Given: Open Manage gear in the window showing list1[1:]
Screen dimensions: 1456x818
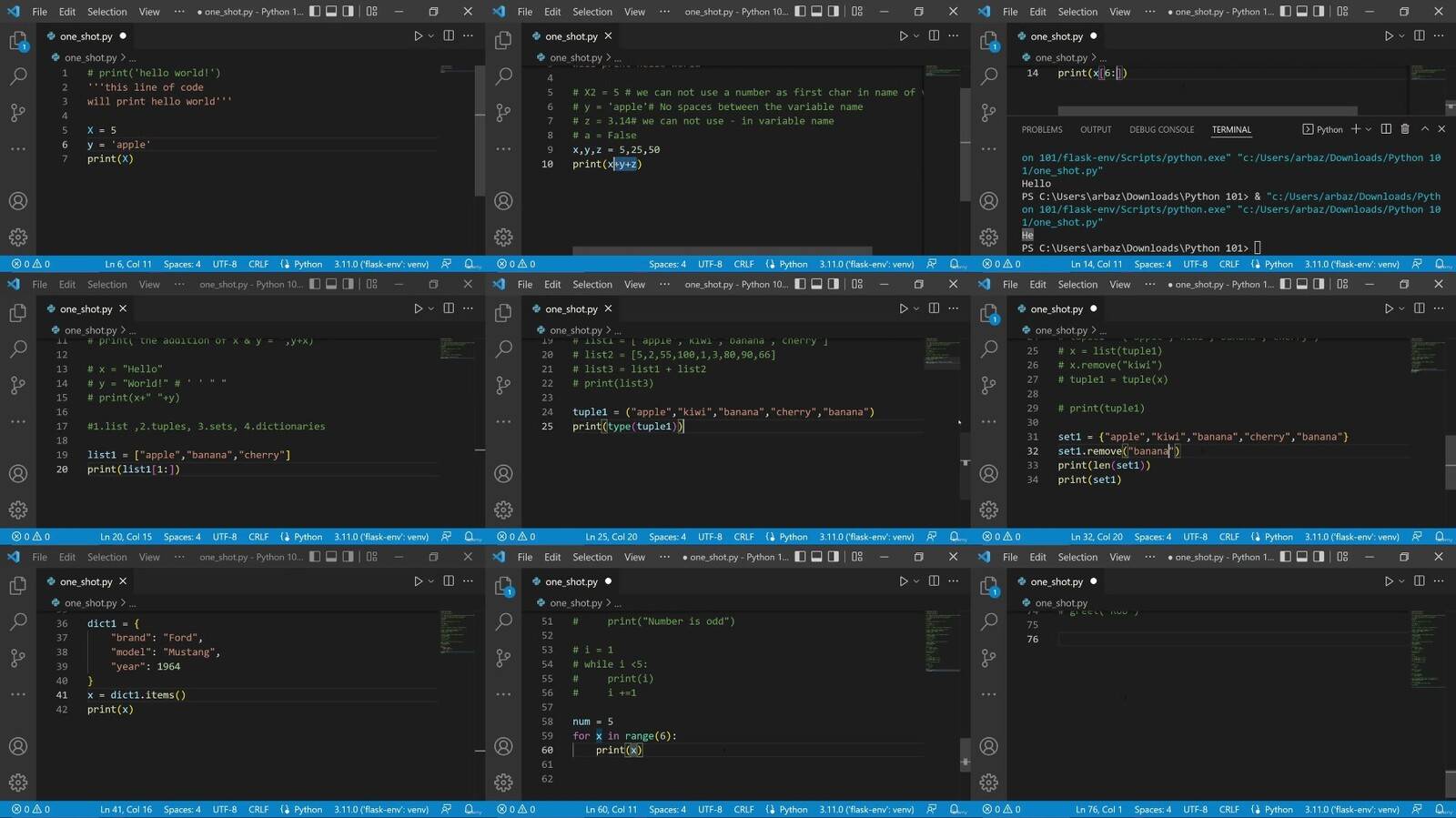Looking at the screenshot, I should pyautogui.click(x=18, y=510).
